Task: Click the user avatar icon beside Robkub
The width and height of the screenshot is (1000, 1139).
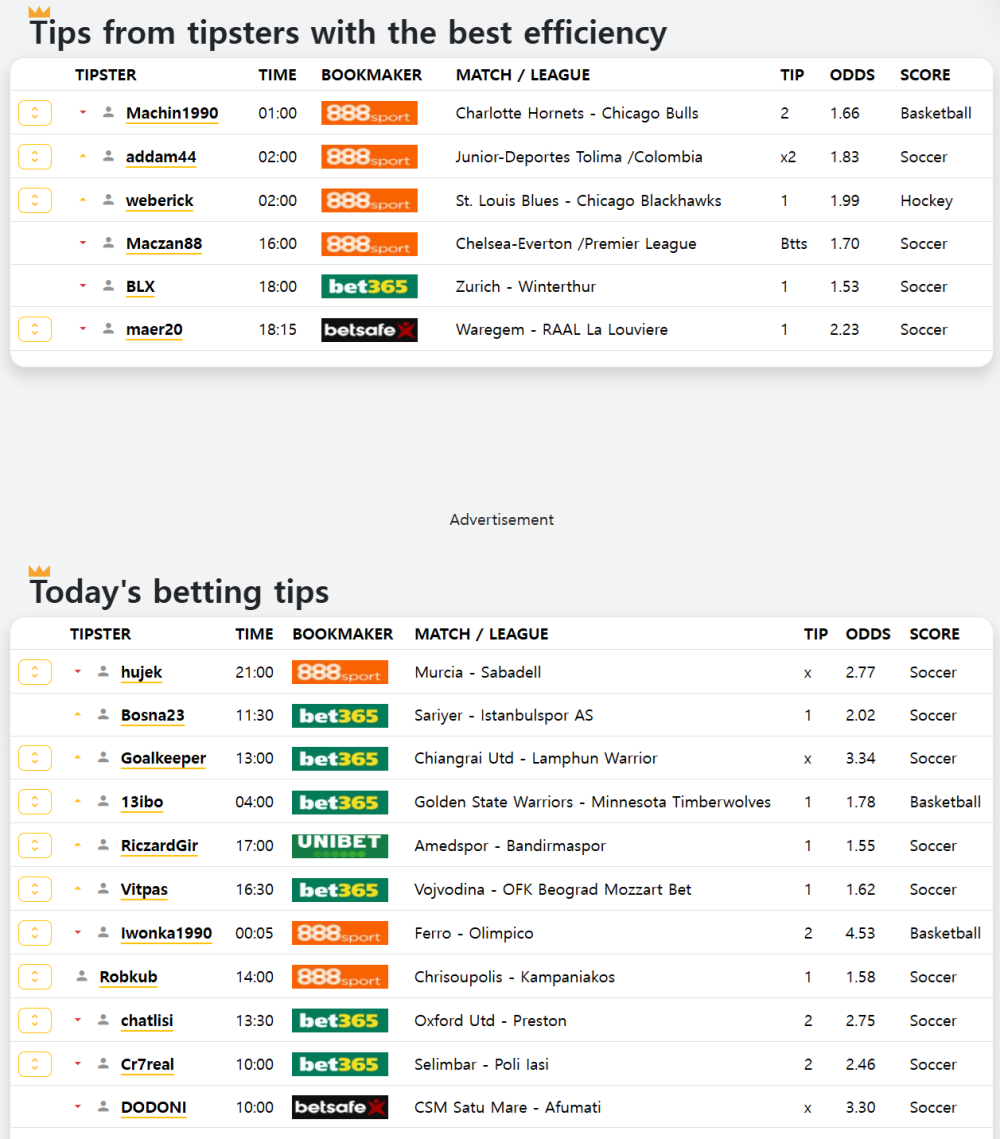Action: coord(82,976)
